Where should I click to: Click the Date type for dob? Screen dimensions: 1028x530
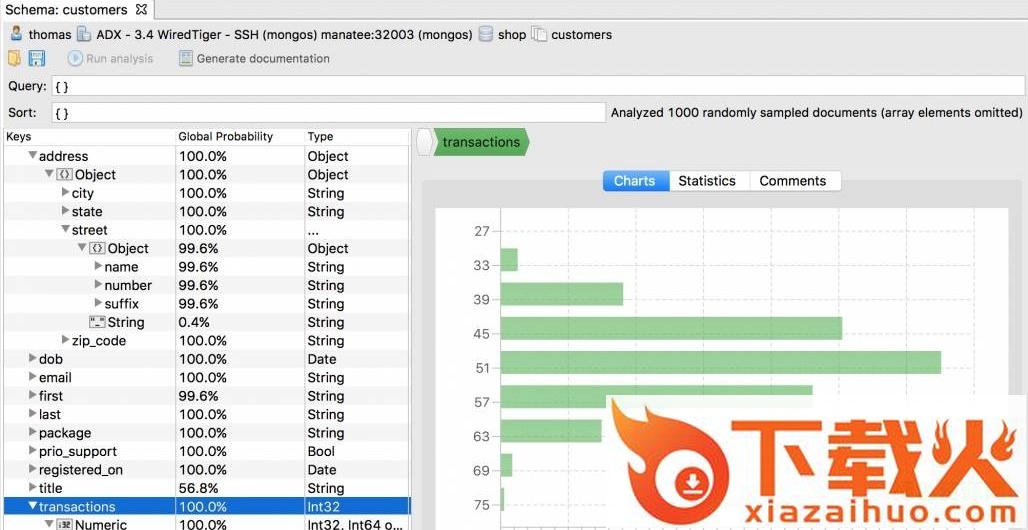pos(322,359)
